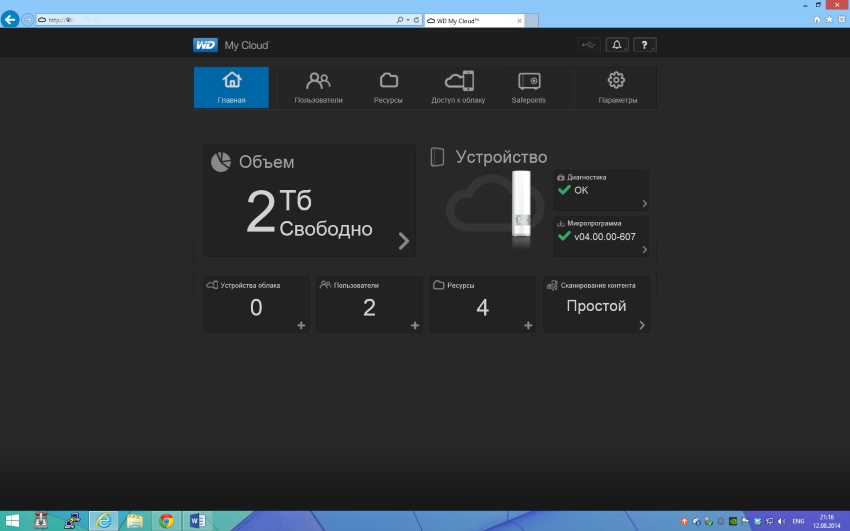The image size is (850, 531).
Task: Open the Доступ к облаку tab
Action: [458, 87]
